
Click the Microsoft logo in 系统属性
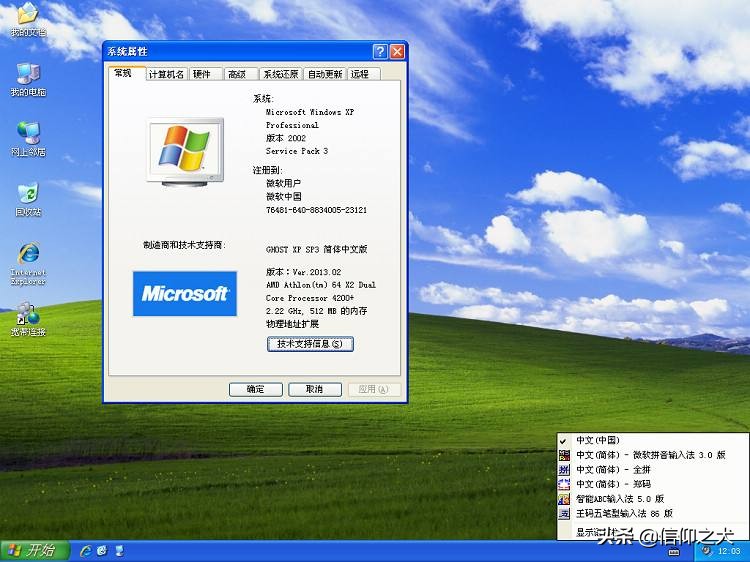(x=185, y=294)
